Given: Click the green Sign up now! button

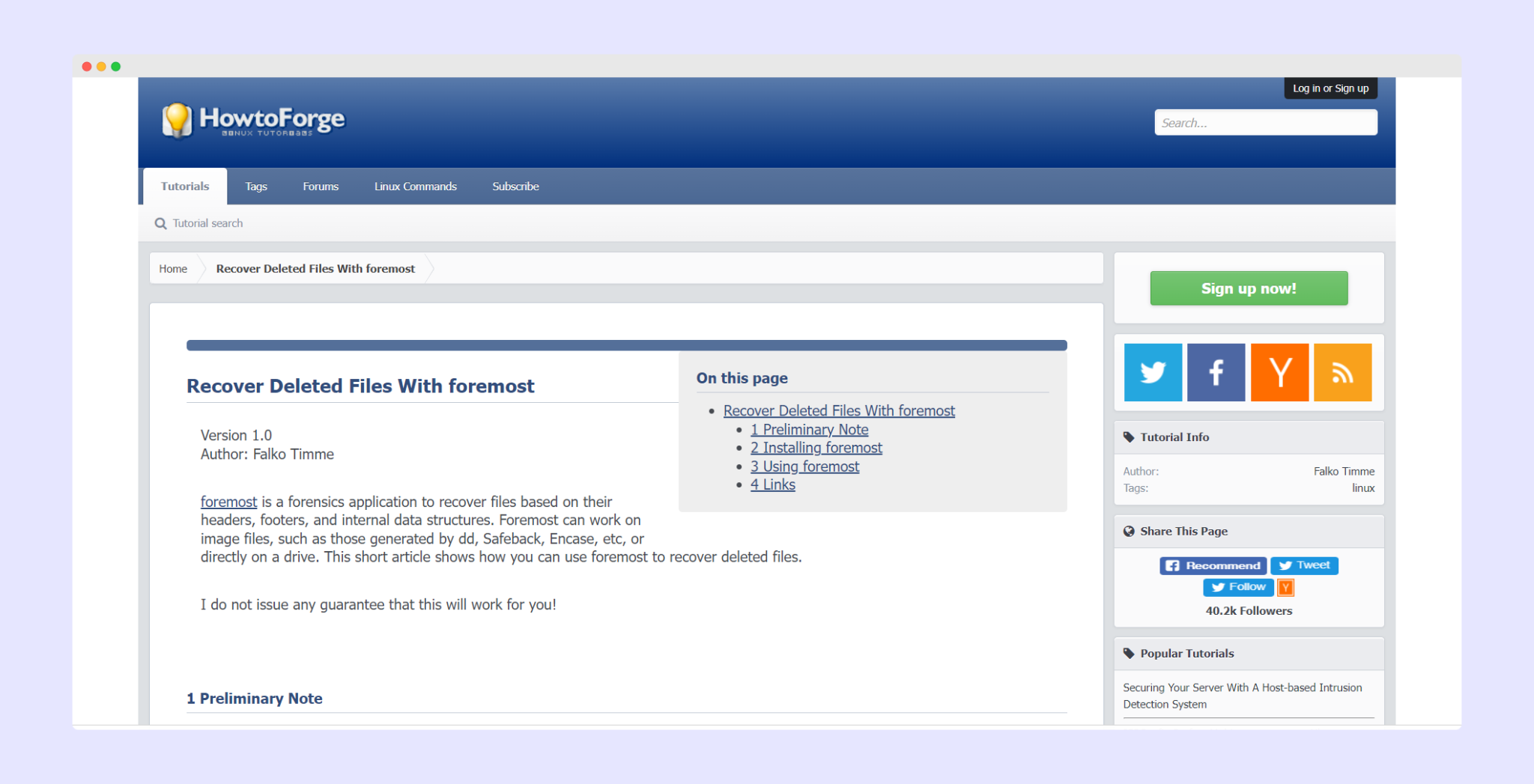Looking at the screenshot, I should (1248, 288).
